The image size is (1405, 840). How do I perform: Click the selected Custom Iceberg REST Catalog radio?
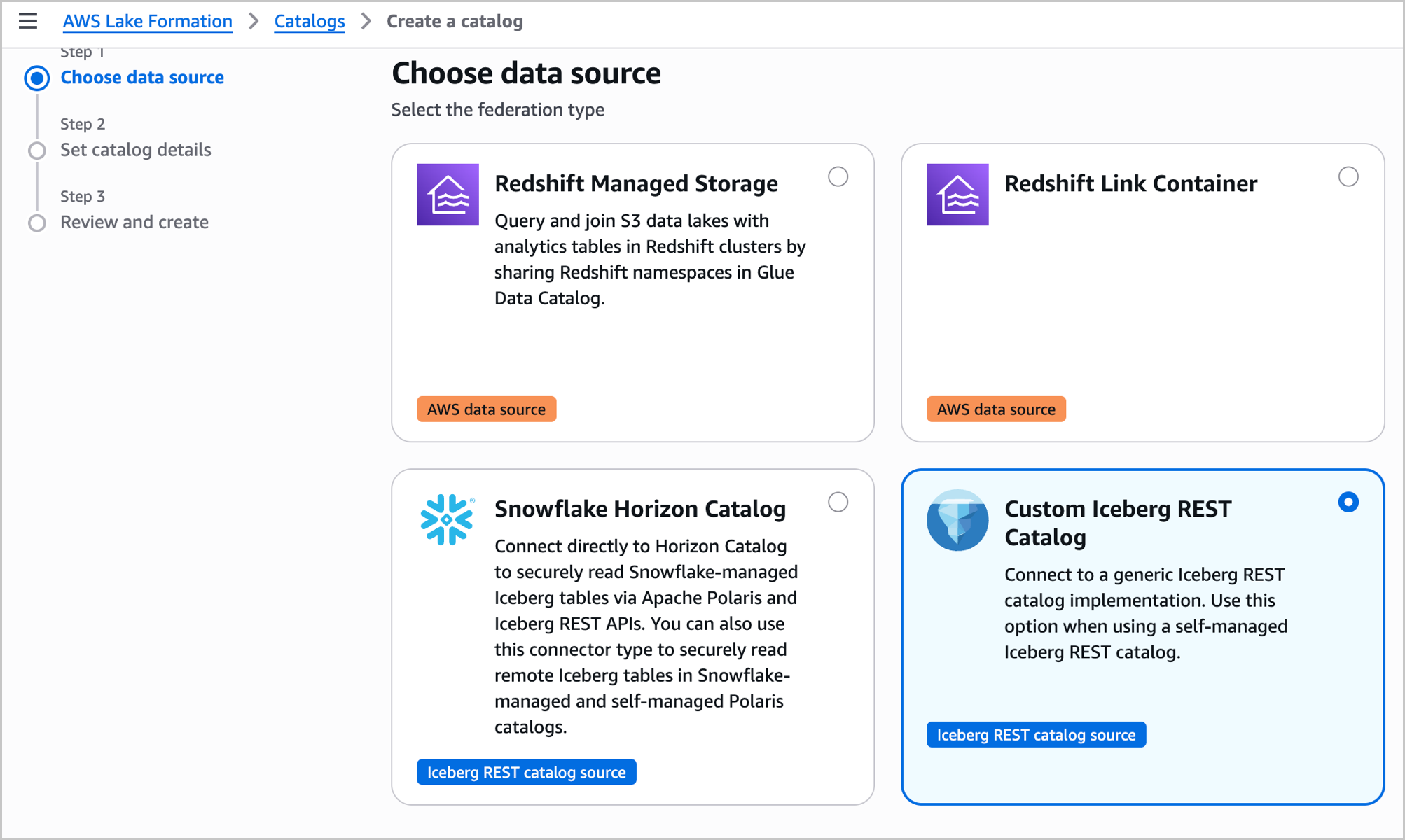click(x=1348, y=502)
